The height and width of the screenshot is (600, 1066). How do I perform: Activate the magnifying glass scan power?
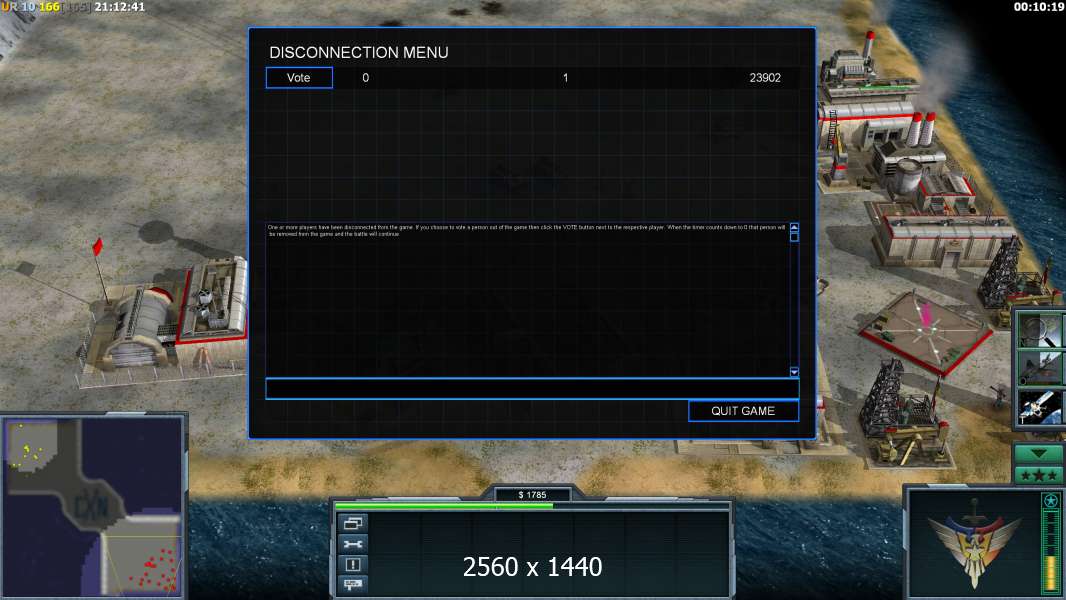pyautogui.click(x=1040, y=331)
